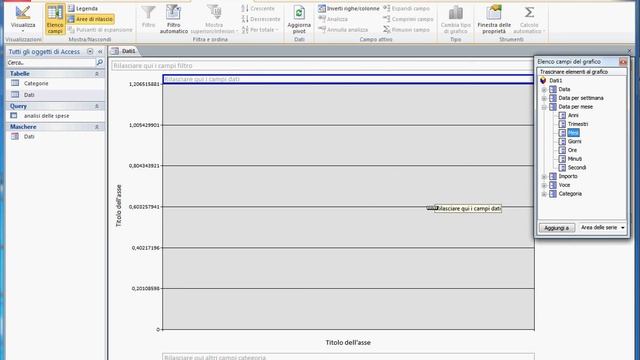Sort with Decrescente button
This screenshot has width=640, height=360.
pos(260,19)
